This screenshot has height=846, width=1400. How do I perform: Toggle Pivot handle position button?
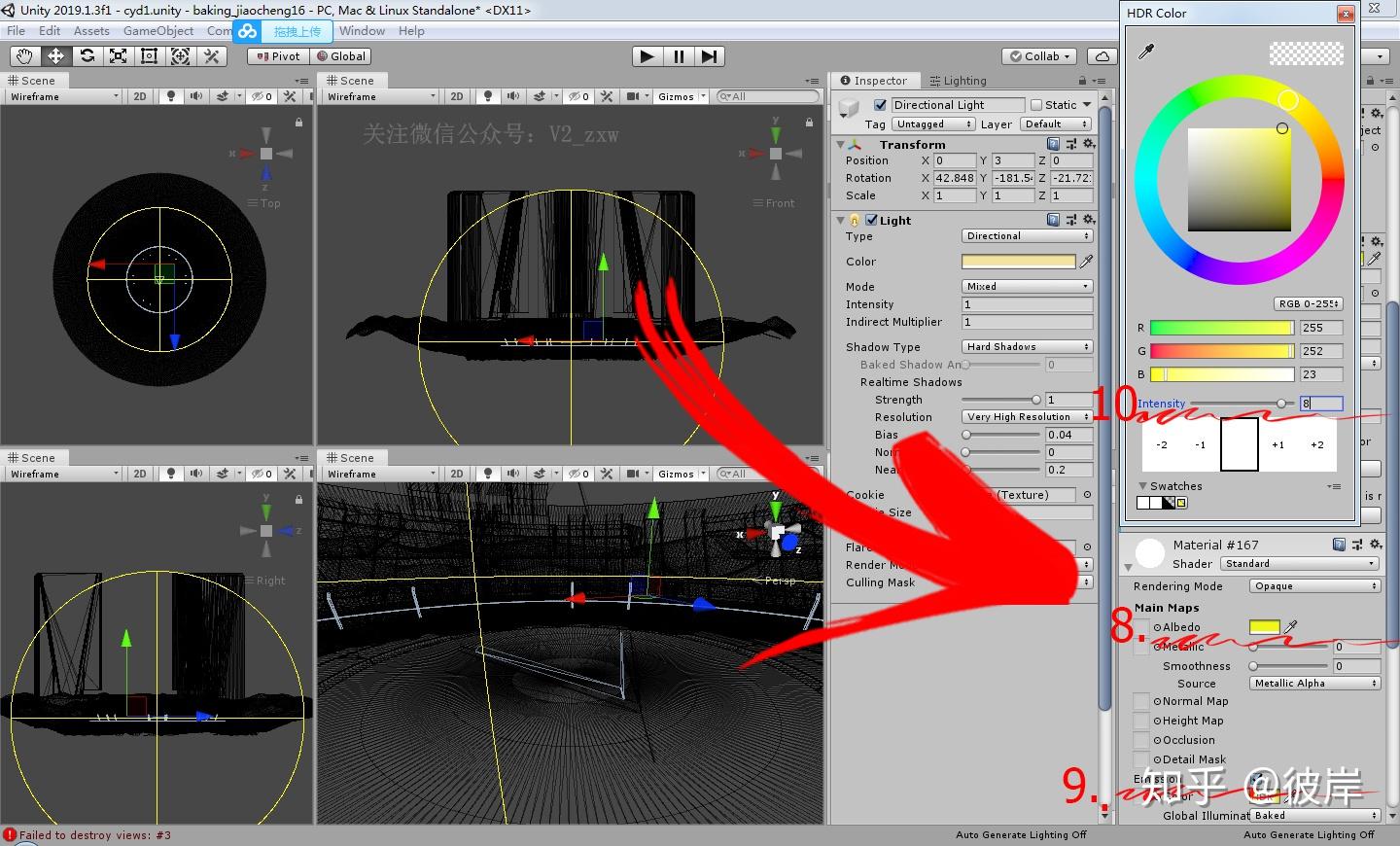click(278, 56)
